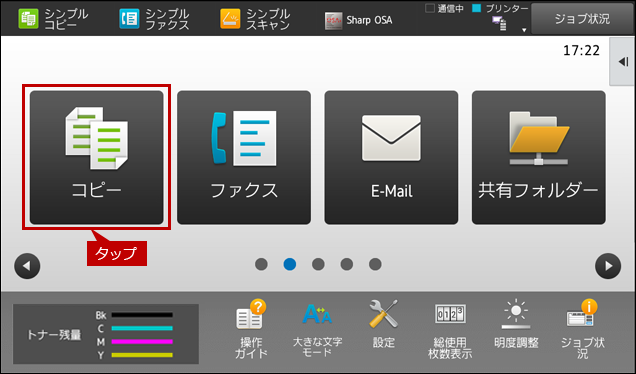
Task: Open the コピー (Copy) tile
Action: pos(97,157)
